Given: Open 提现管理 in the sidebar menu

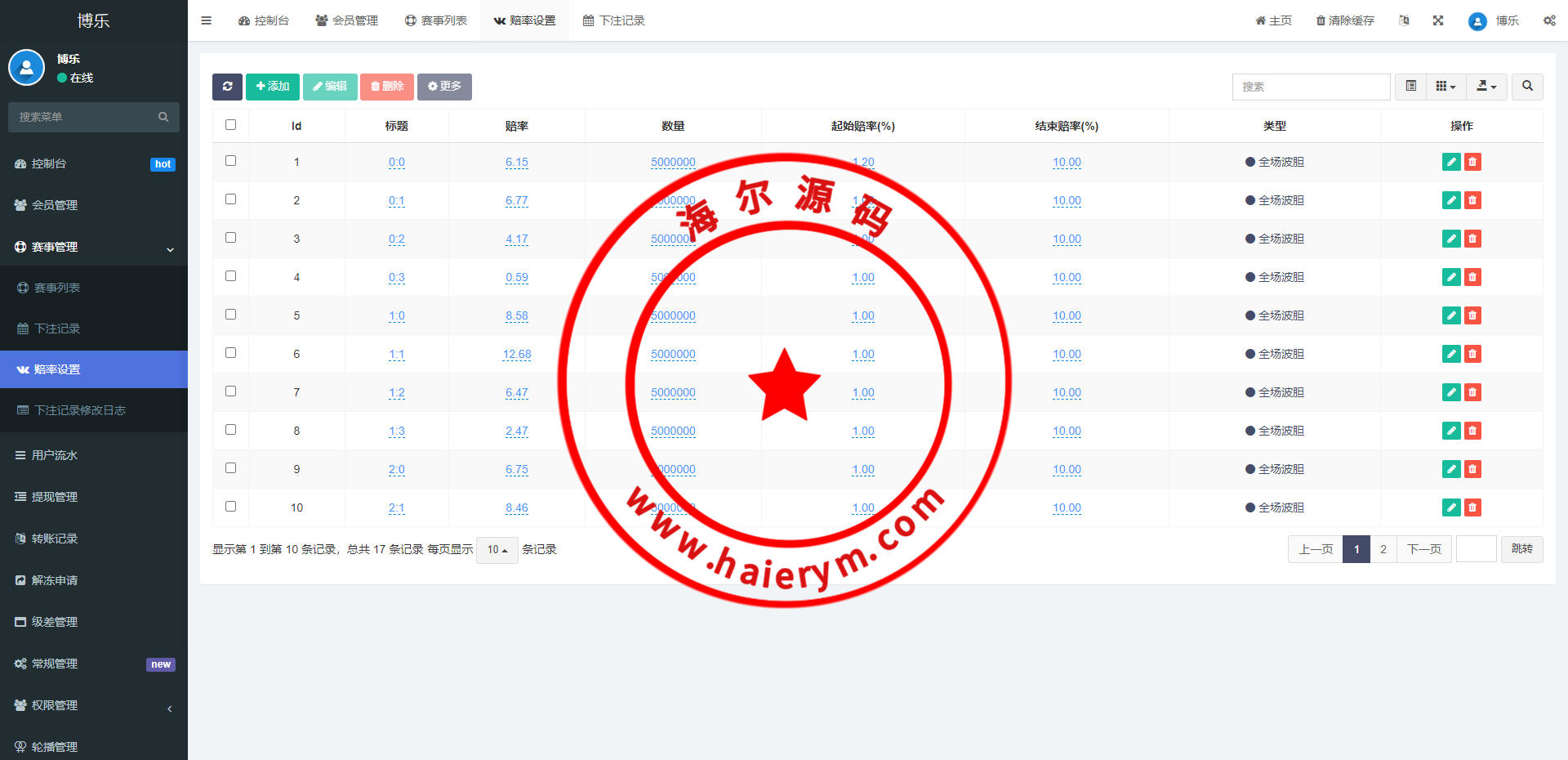Looking at the screenshot, I should (x=55, y=497).
